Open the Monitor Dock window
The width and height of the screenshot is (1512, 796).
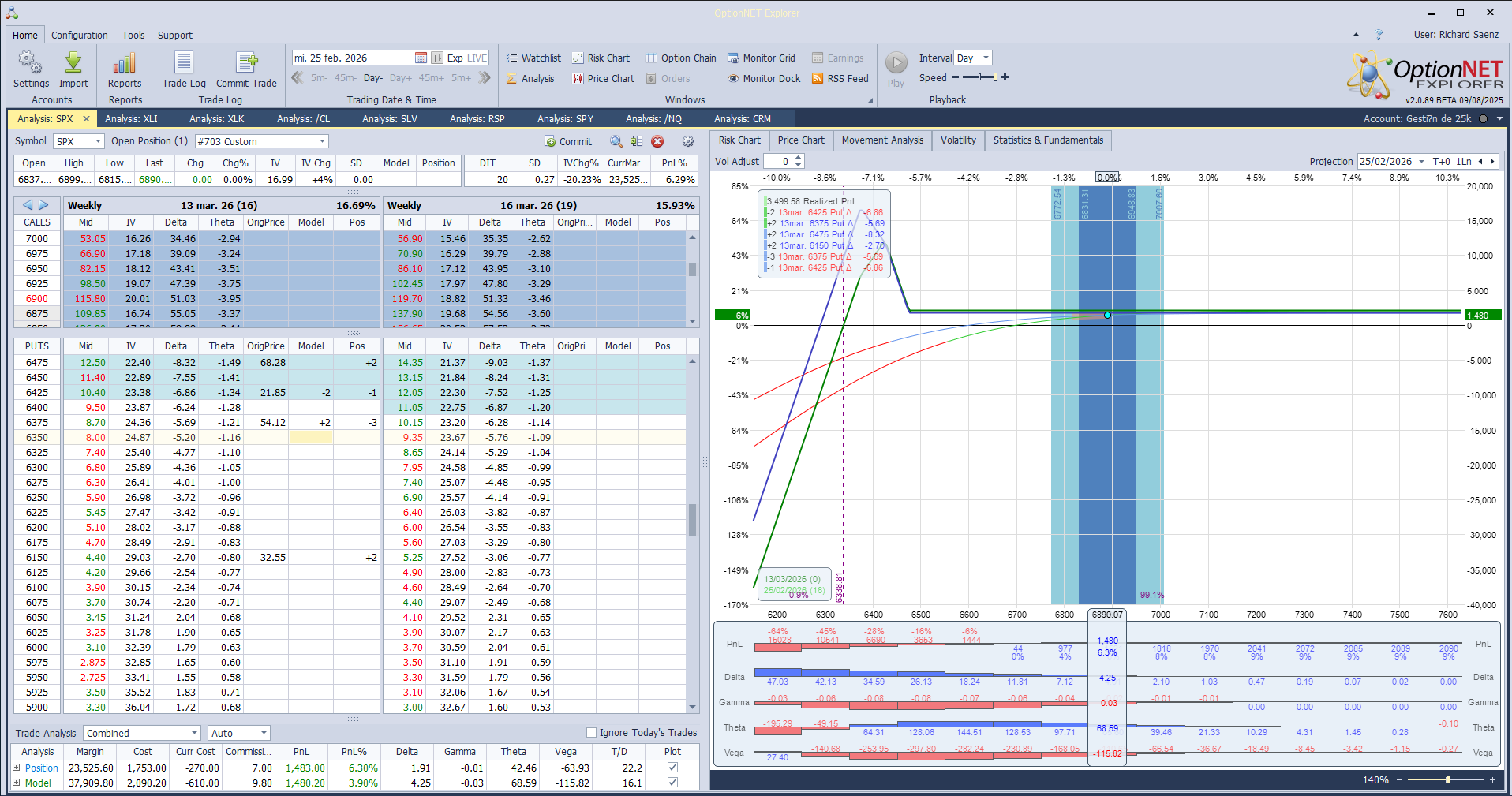click(764, 78)
